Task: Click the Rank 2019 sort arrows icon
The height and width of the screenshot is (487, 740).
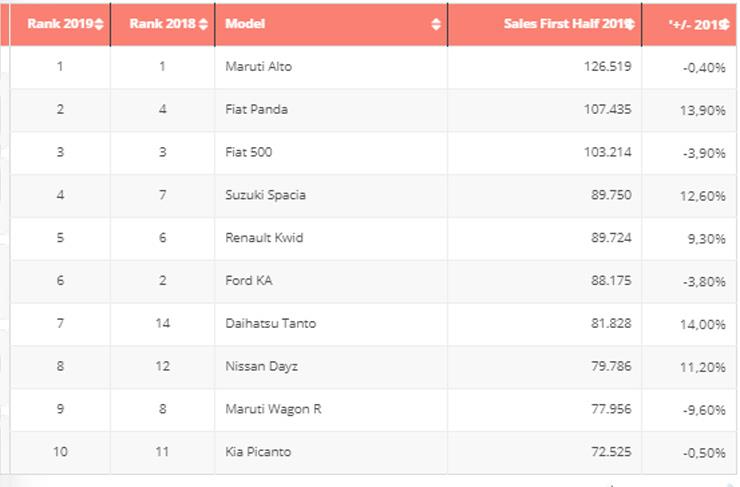Action: coord(98,24)
